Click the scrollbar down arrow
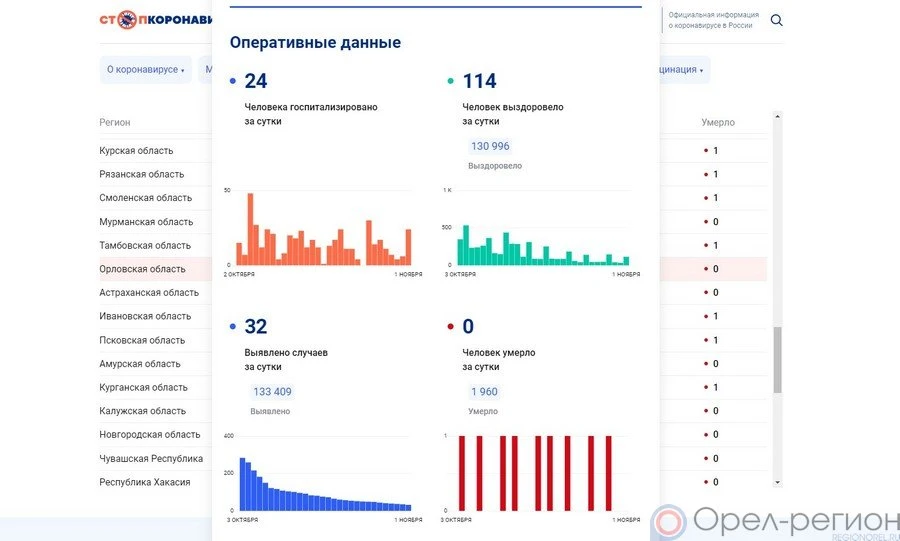 pos(778,482)
